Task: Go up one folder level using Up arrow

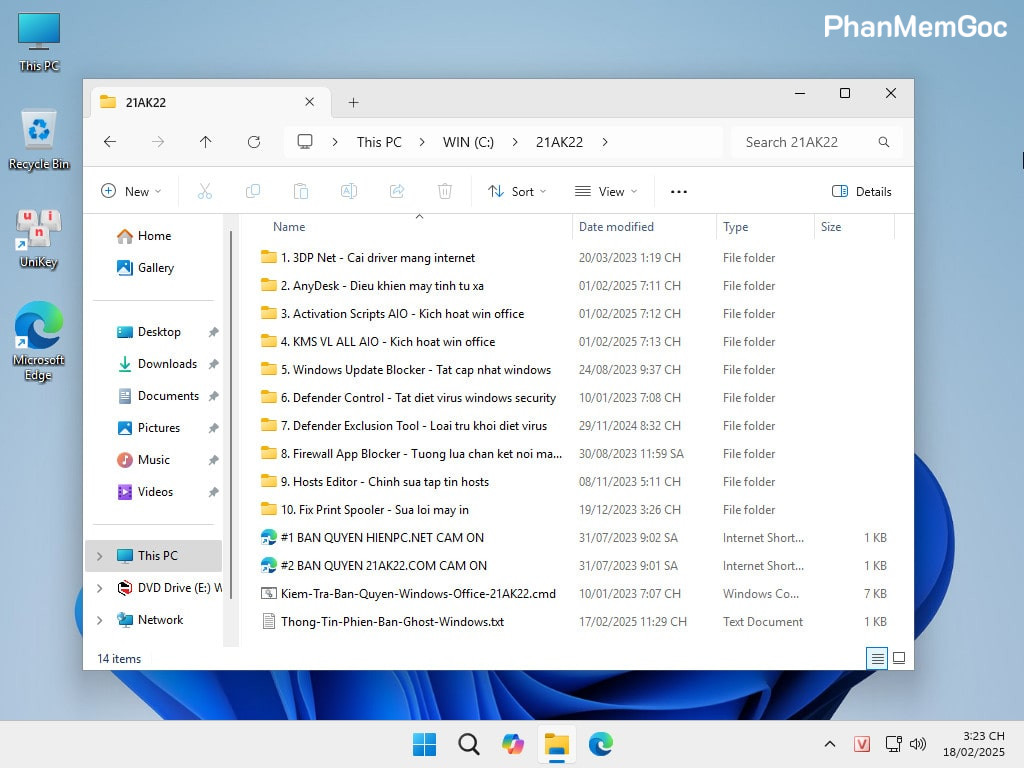Action: [205, 142]
